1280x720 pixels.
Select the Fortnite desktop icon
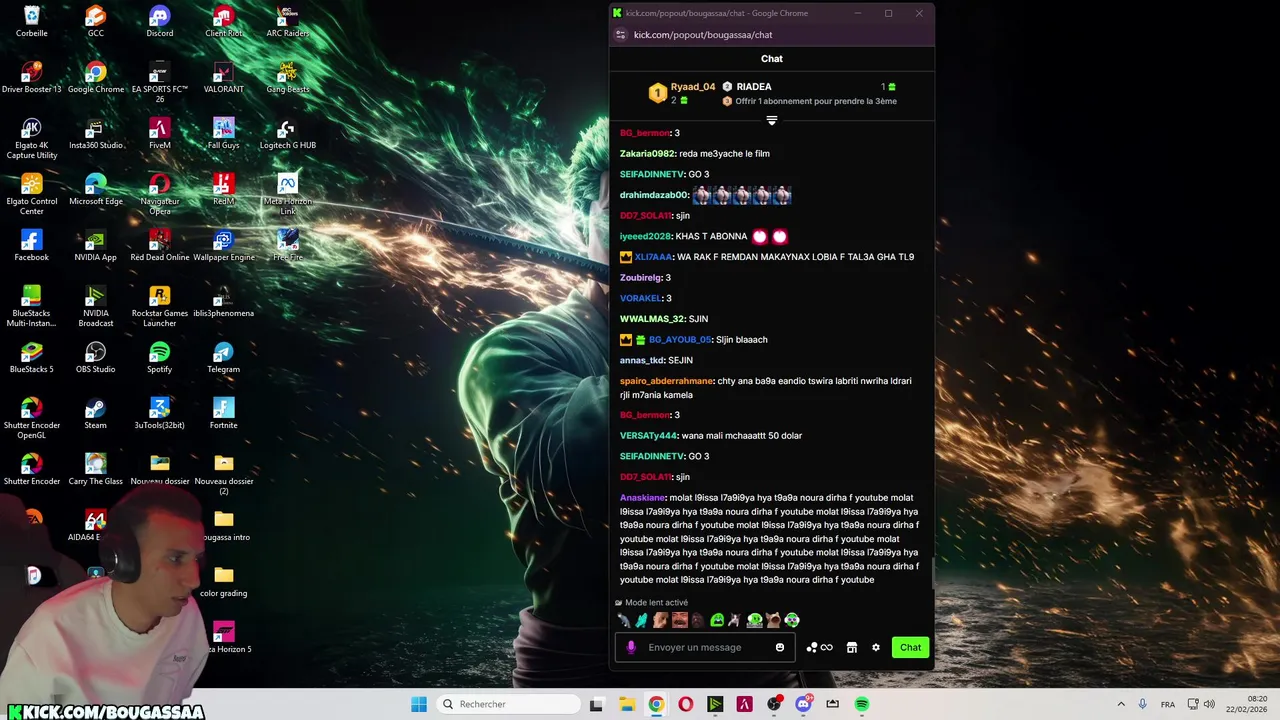click(224, 413)
